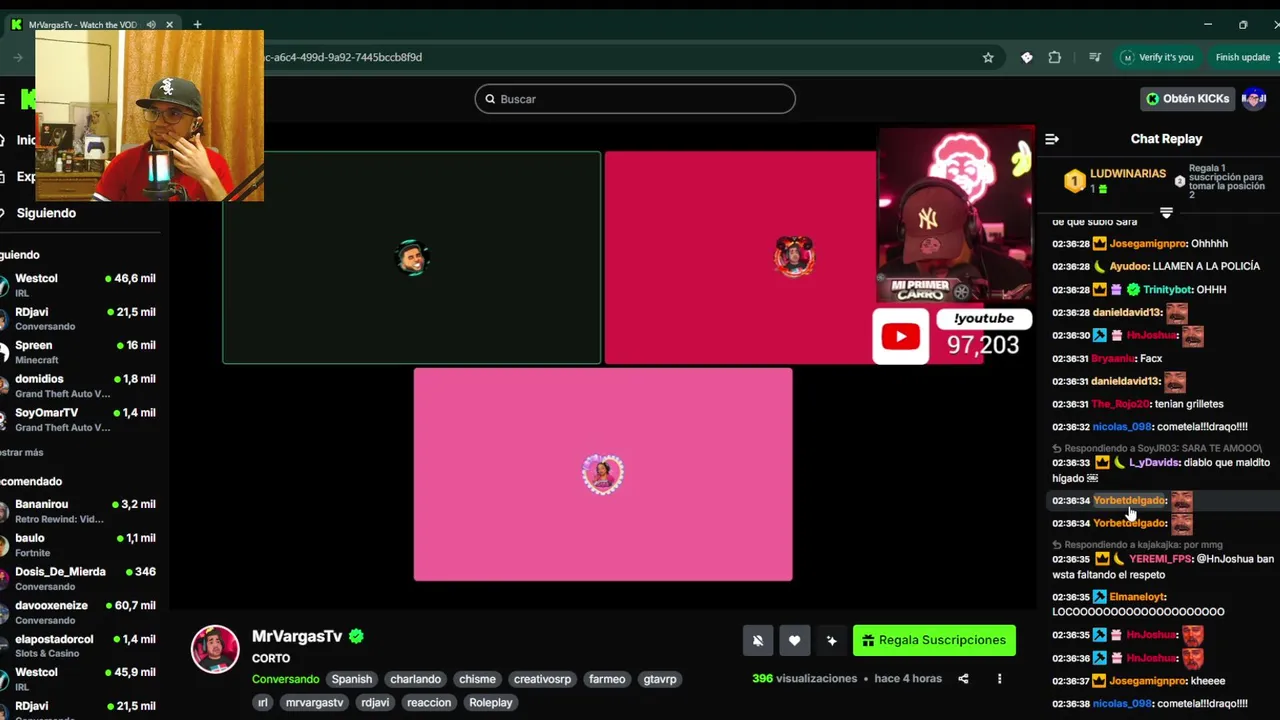Open YEREMI_FPS username in chat
1280x720 pixels.
1160,559
